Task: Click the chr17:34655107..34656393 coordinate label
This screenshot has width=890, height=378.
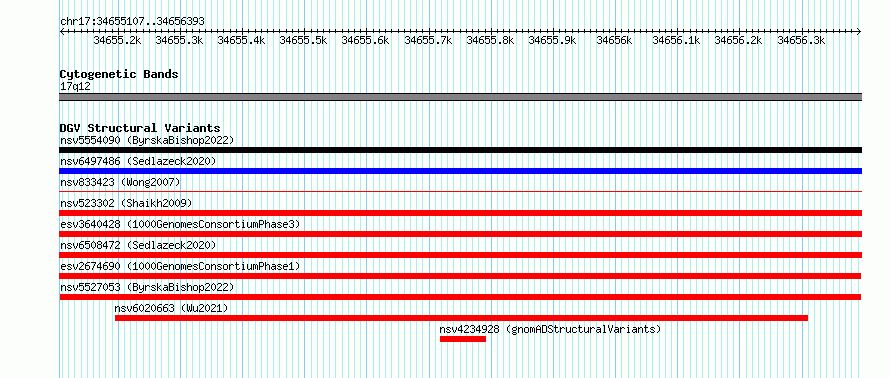Action: click(132, 22)
